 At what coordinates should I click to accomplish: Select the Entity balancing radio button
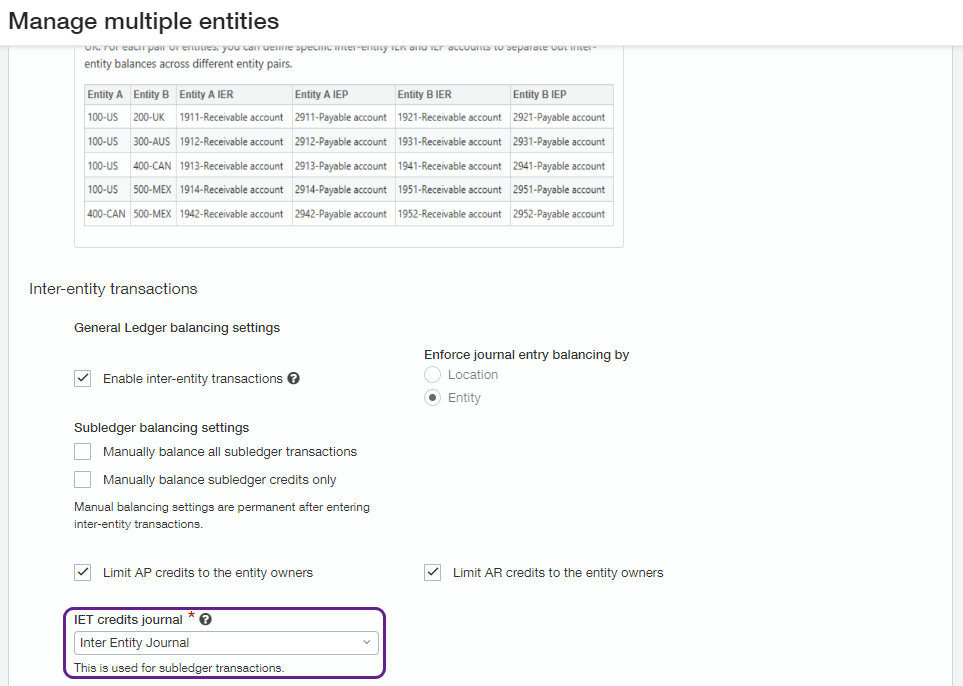tap(431, 397)
